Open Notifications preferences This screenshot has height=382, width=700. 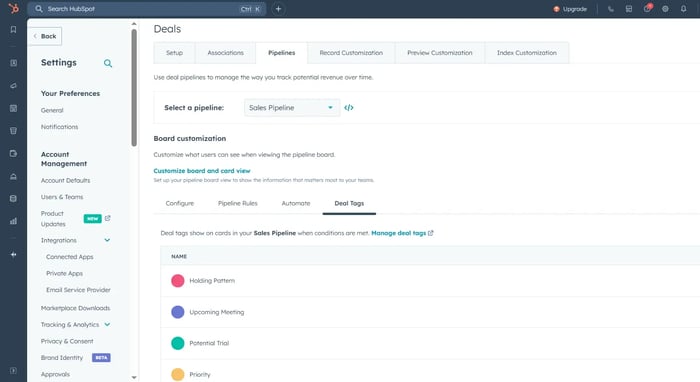coord(59,127)
